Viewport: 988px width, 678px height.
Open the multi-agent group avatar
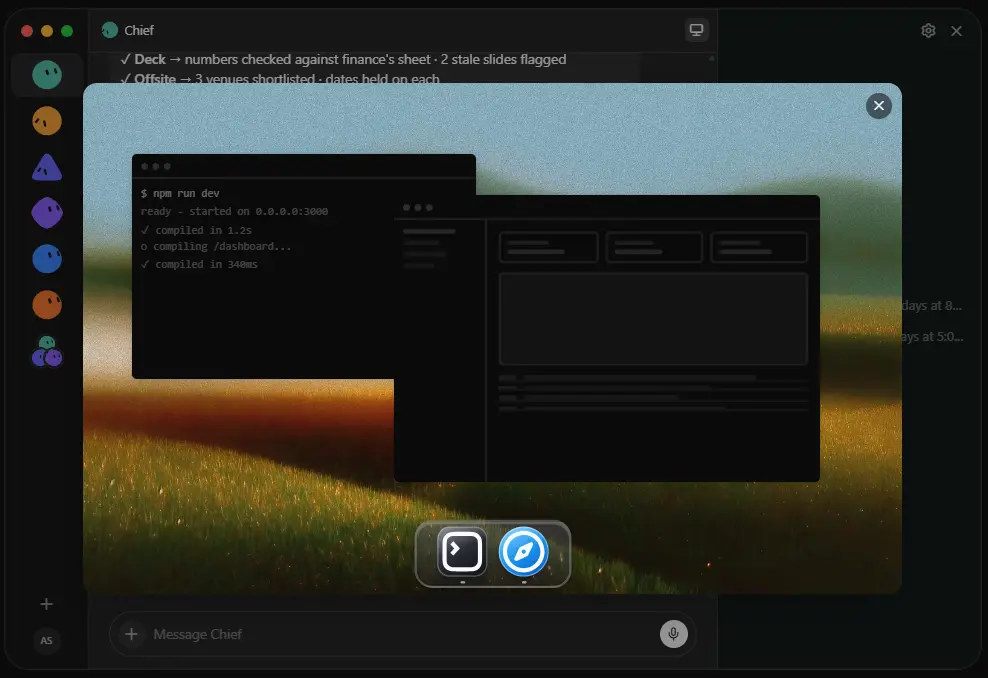coord(47,352)
